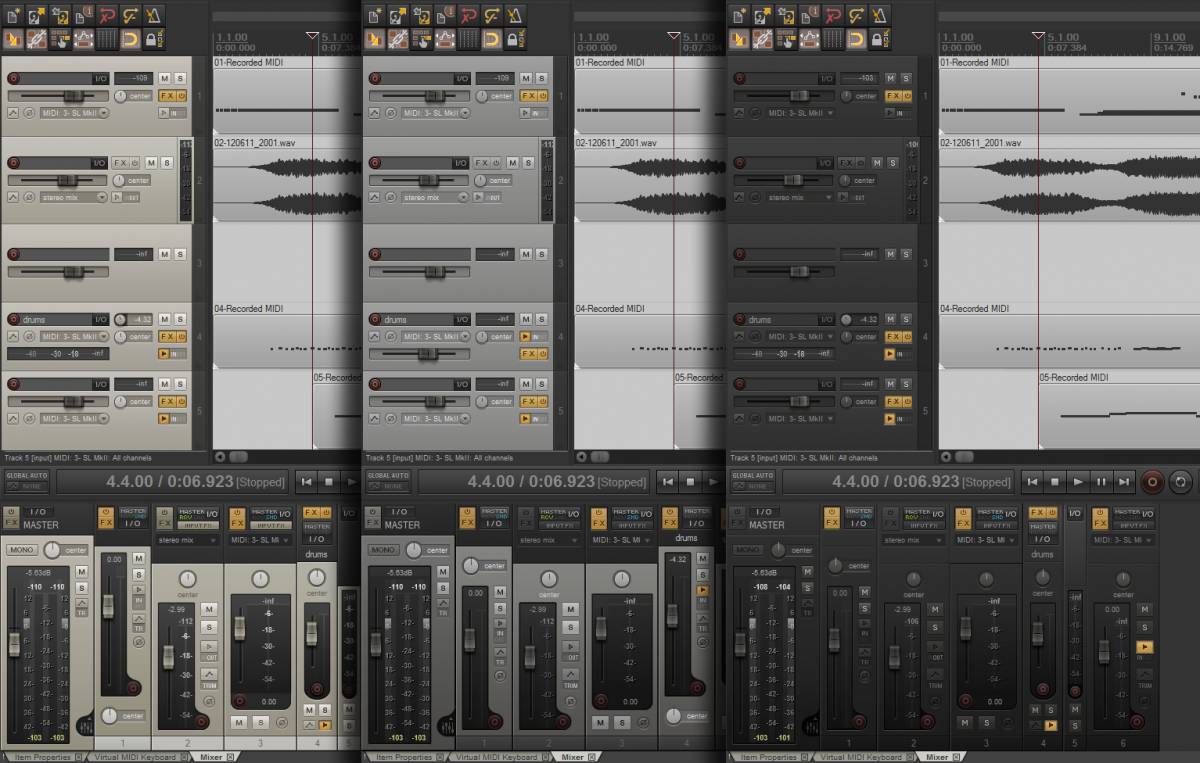1200x763 pixels.
Task: Click the grid lines icon in the dark-themed toolbar
Action: point(832,39)
